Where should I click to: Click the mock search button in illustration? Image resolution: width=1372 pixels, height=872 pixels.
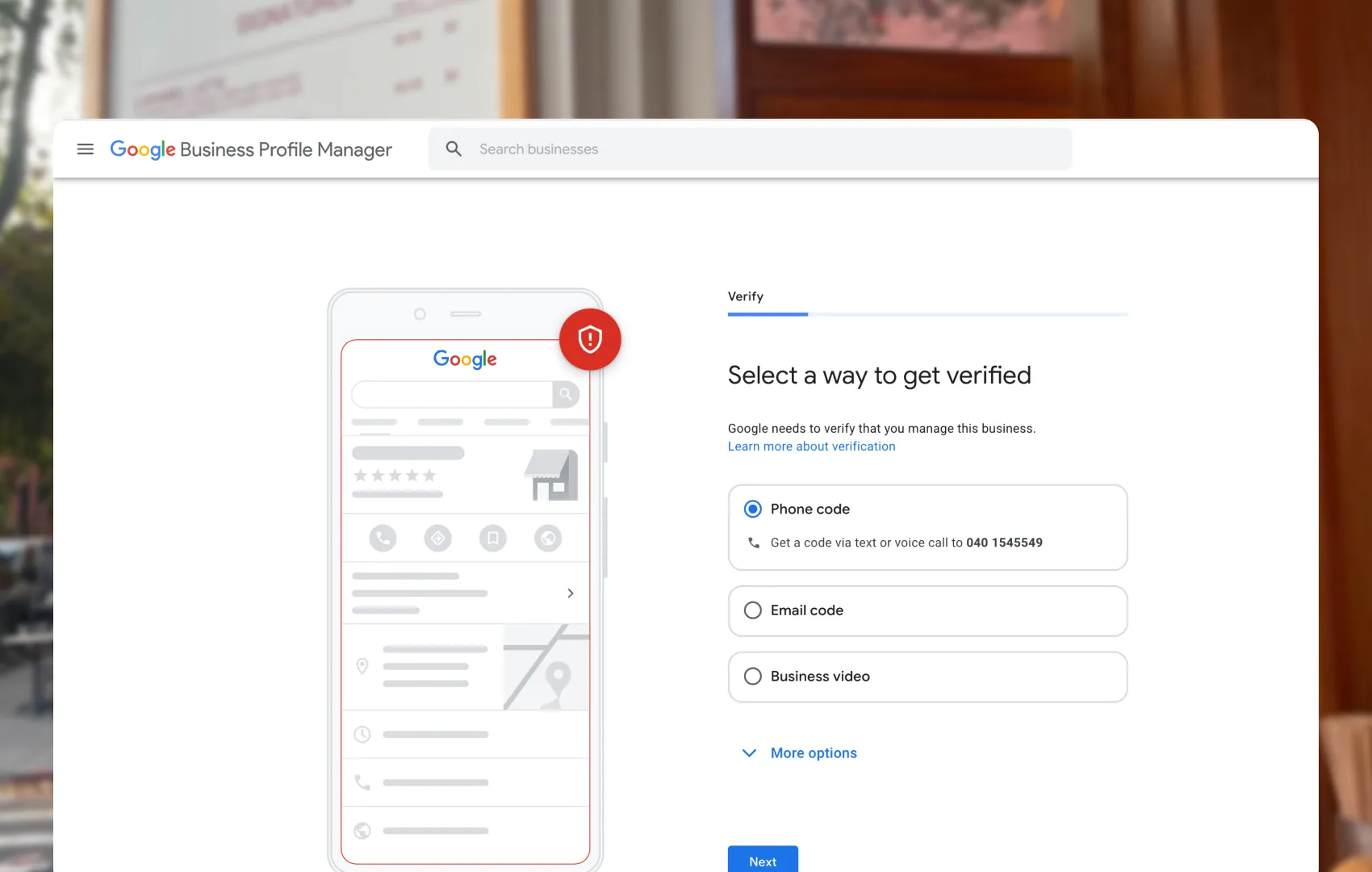[566, 394]
